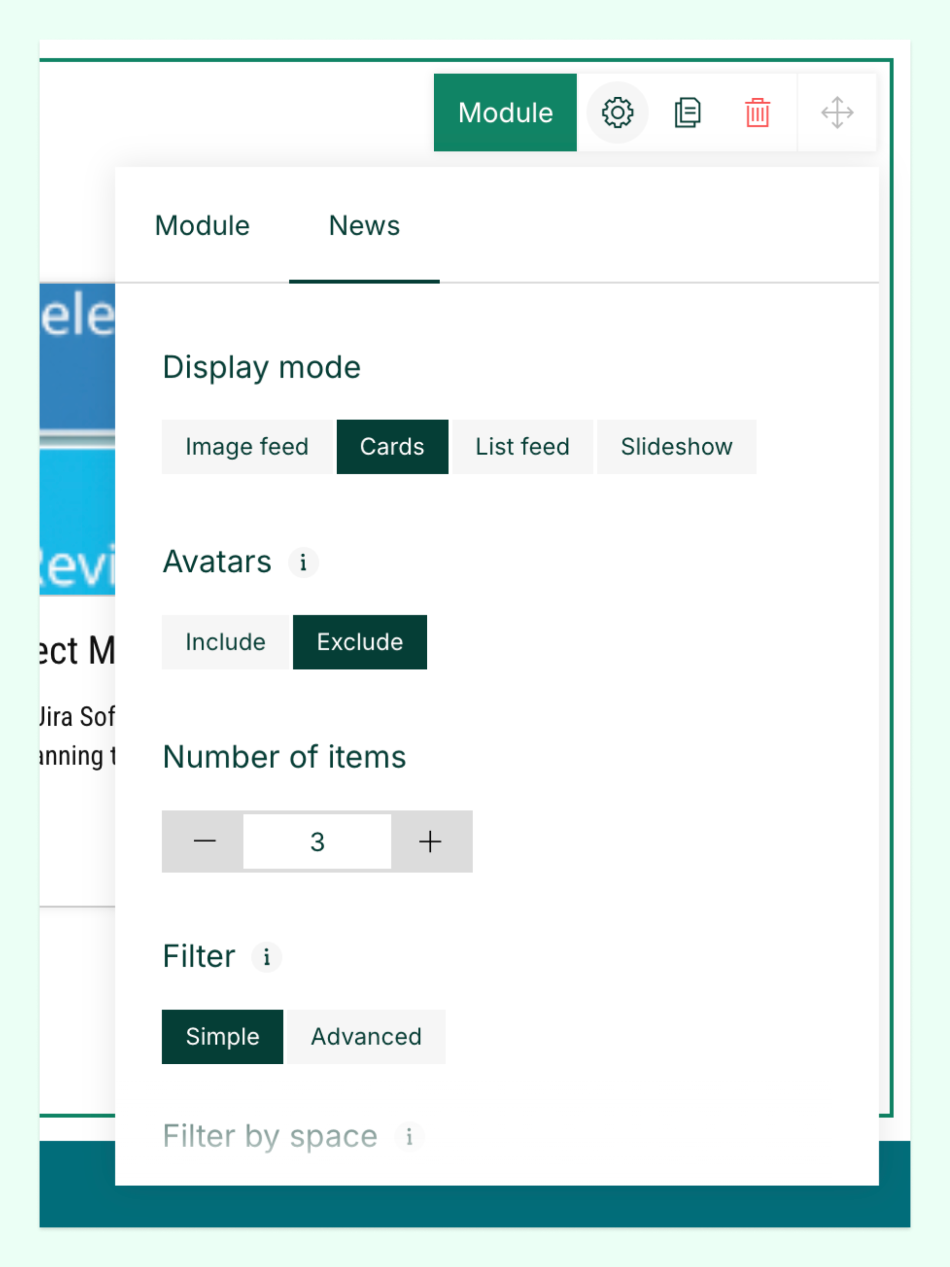This screenshot has width=950, height=1267.
Task: Decrease number of items with minus
Action: [204, 842]
